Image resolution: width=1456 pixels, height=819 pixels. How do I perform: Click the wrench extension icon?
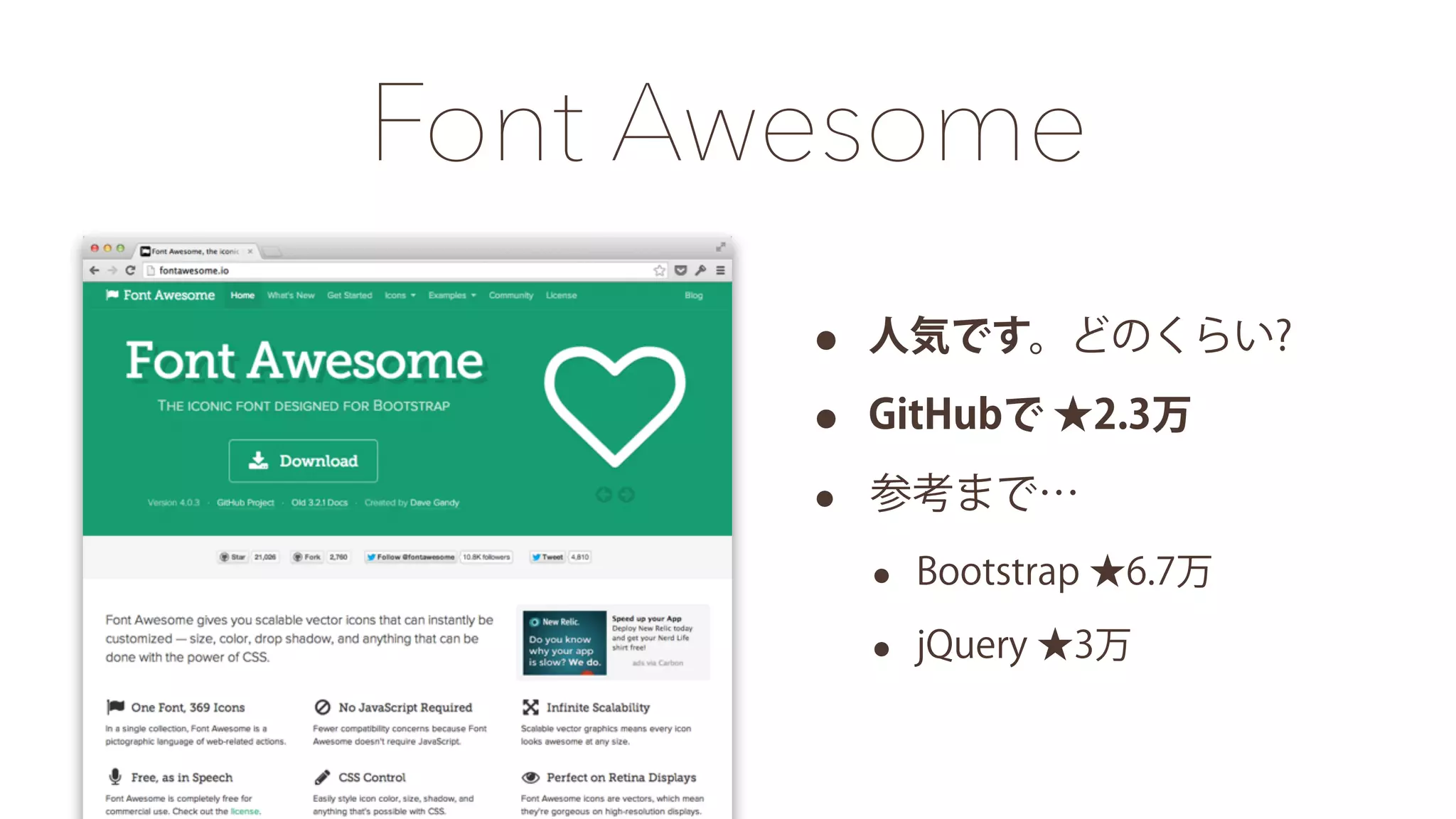tap(700, 270)
